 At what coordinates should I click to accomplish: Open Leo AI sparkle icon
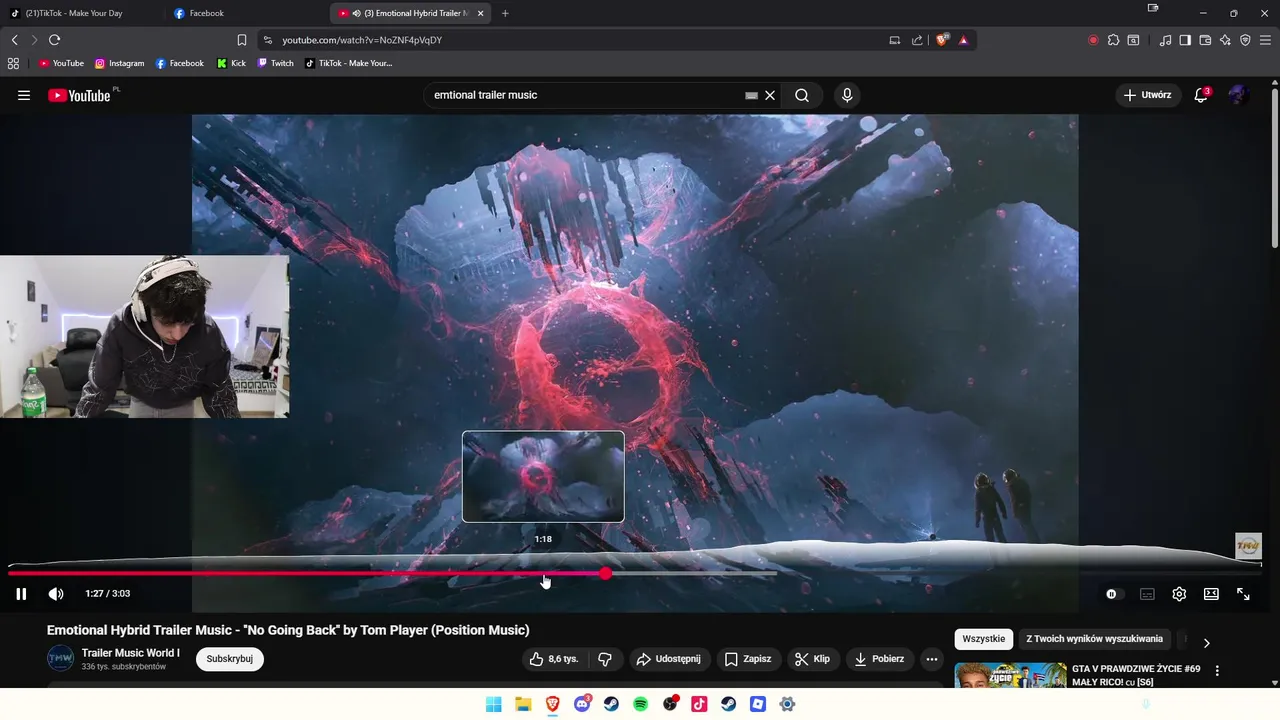pos(1225,40)
